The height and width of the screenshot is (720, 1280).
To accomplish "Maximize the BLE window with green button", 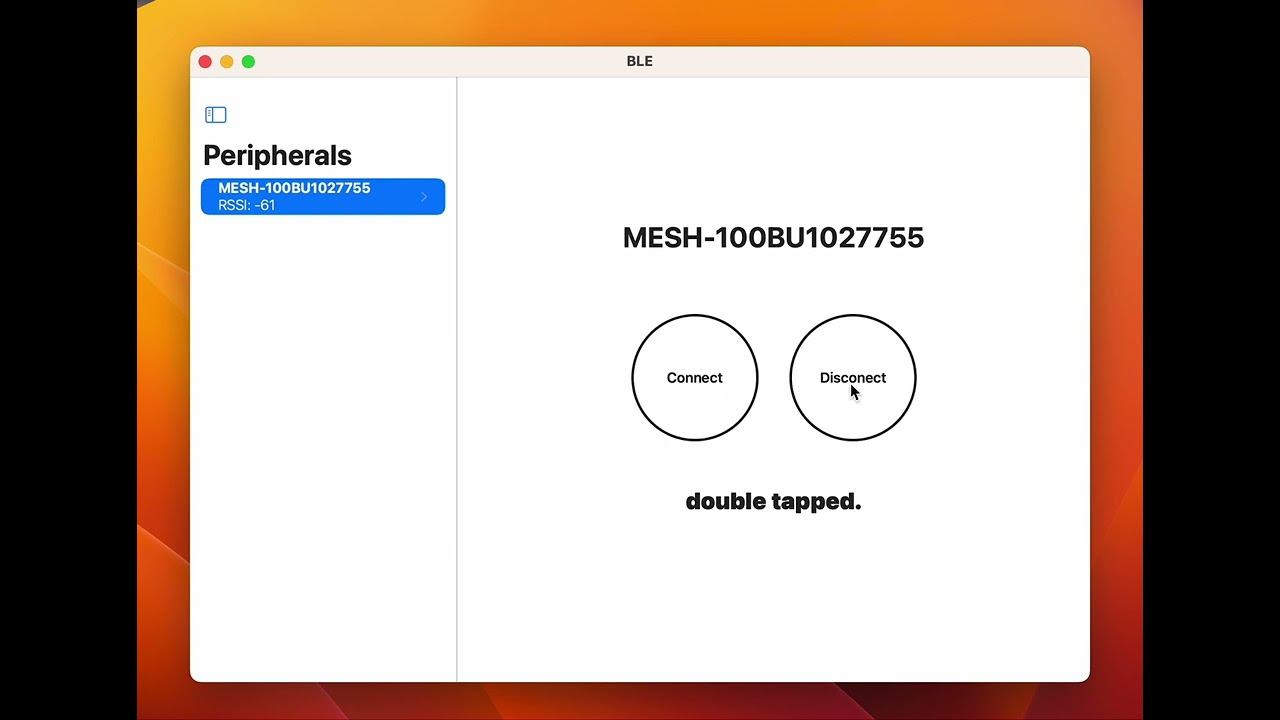I will click(x=248, y=62).
